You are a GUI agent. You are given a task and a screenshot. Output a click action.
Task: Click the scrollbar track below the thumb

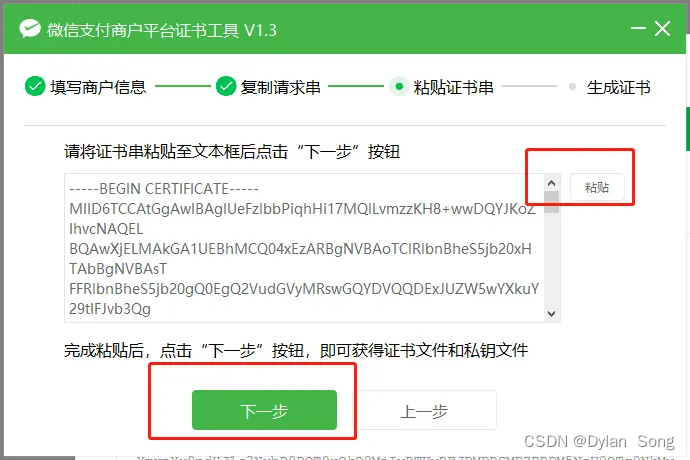[551, 260]
